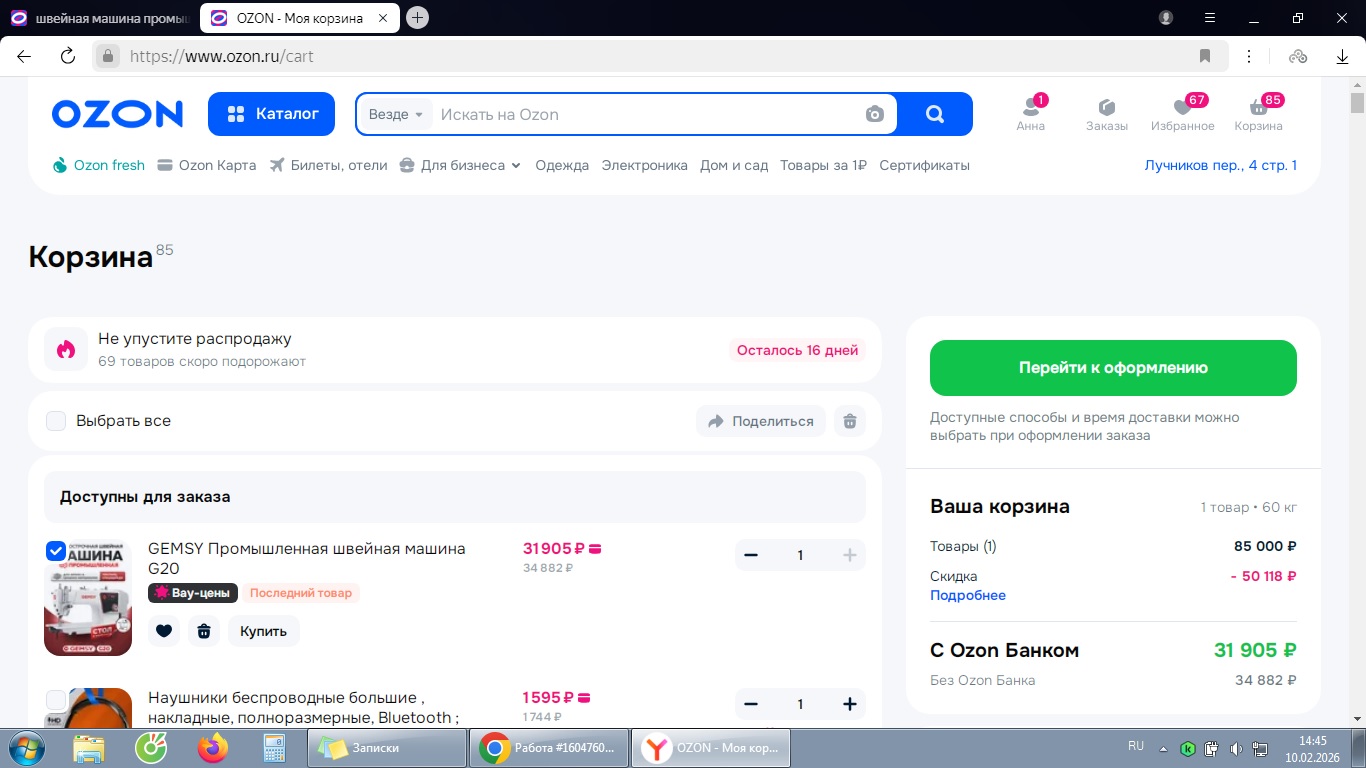Reload the page
Viewport: 1366px width, 768px height.
pyautogui.click(x=68, y=56)
